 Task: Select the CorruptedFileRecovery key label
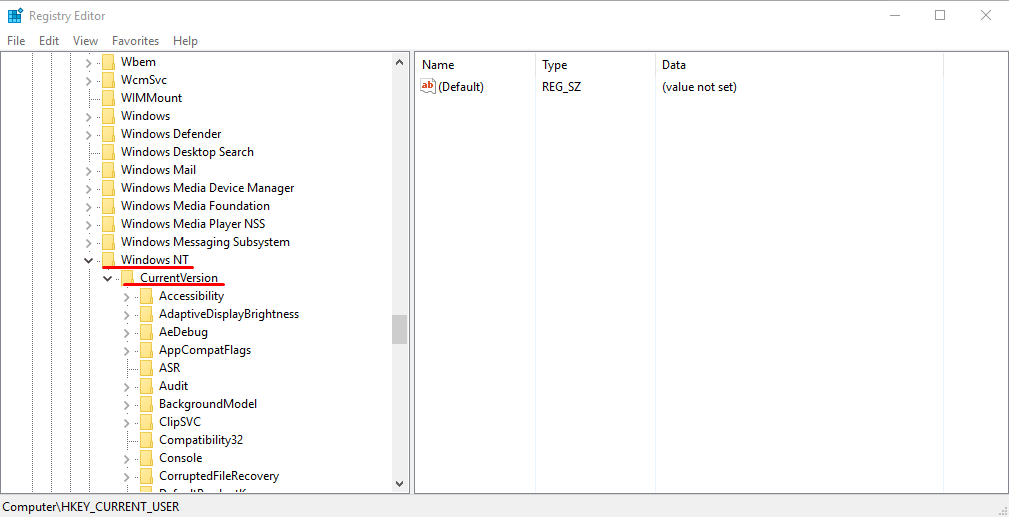pos(219,476)
